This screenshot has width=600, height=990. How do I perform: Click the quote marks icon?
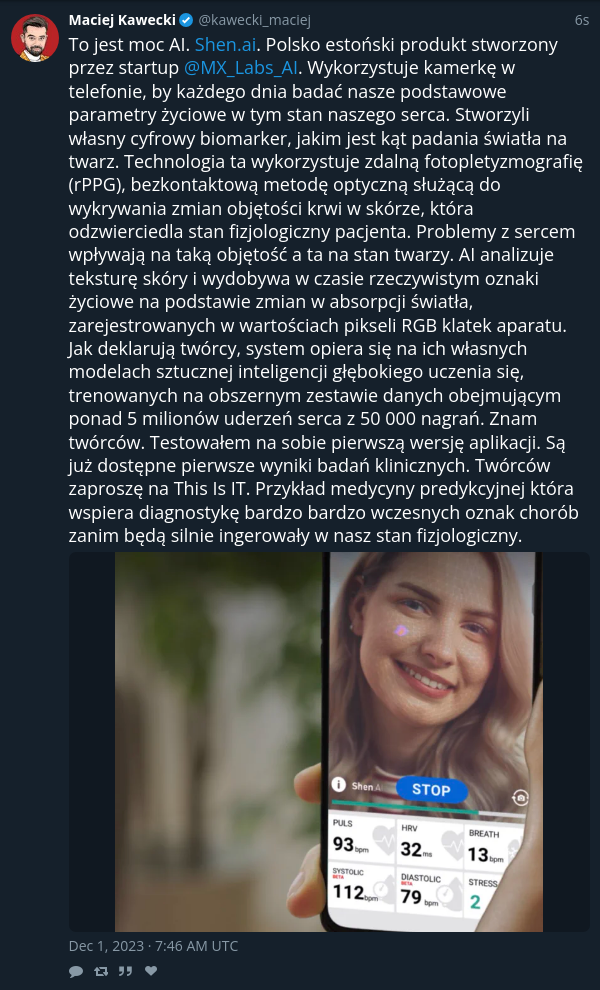tap(126, 971)
